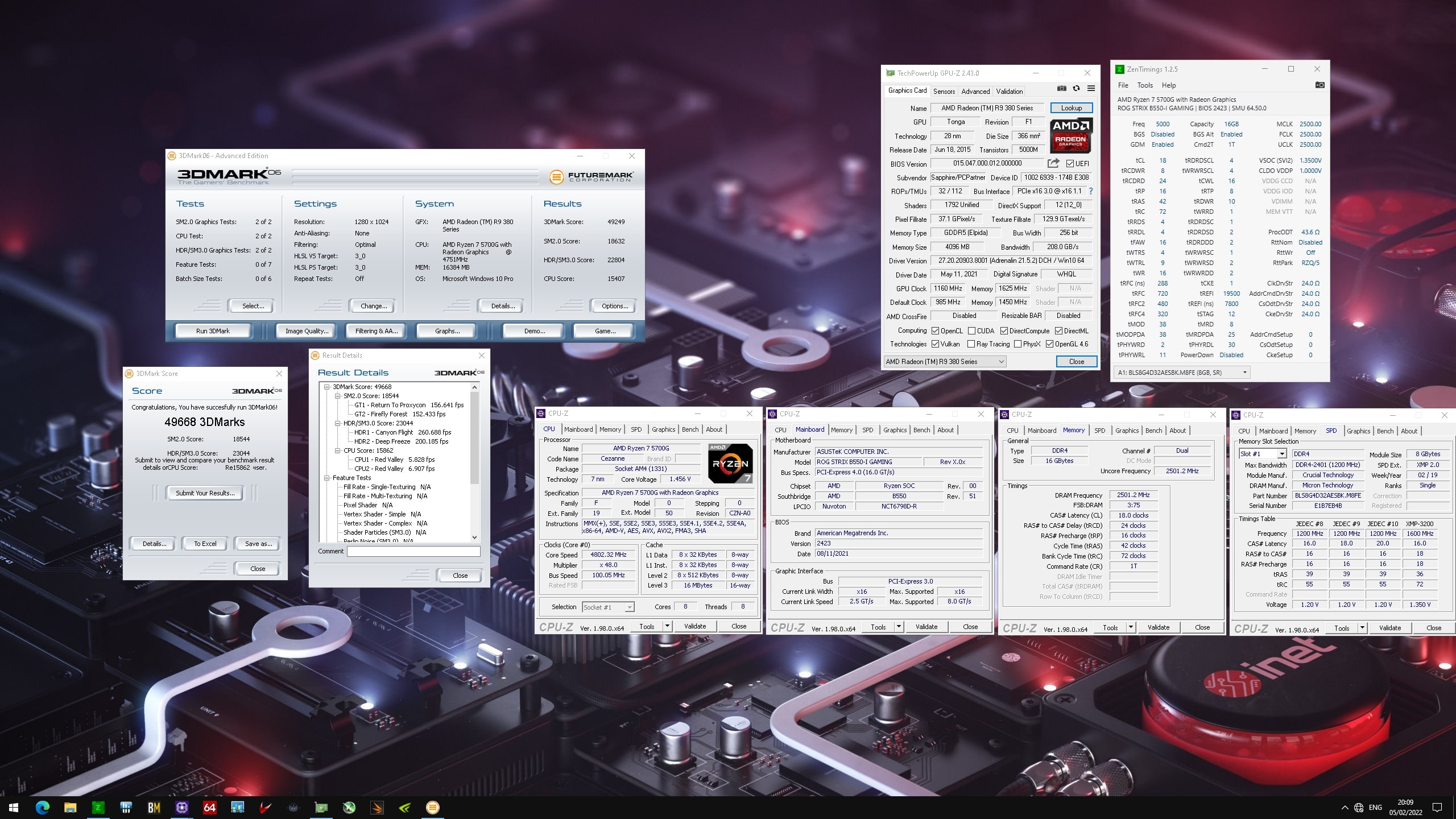Screen dimensions: 1456x819
Task: Click the red check mark taskbar icon
Action: (x=266, y=807)
